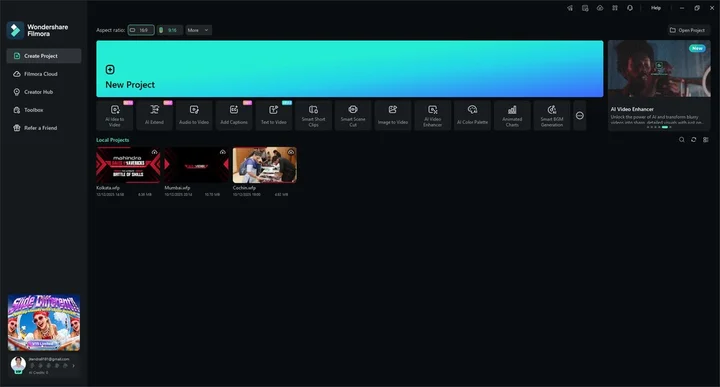Screen dimensions: 720x387
Task: Click the account email address
Action: (x=49, y=359)
